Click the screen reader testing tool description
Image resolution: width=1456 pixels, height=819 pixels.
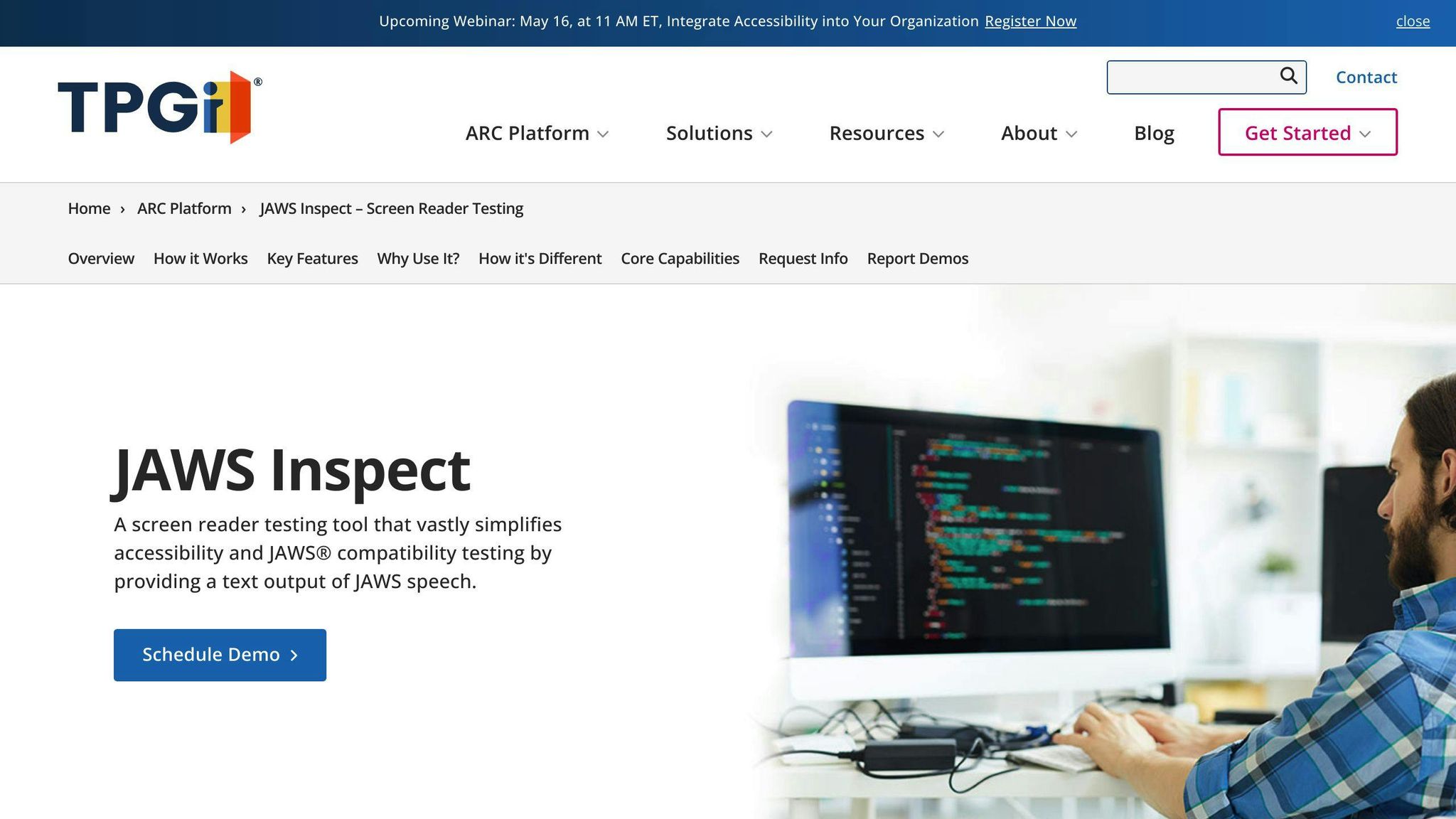tap(338, 553)
